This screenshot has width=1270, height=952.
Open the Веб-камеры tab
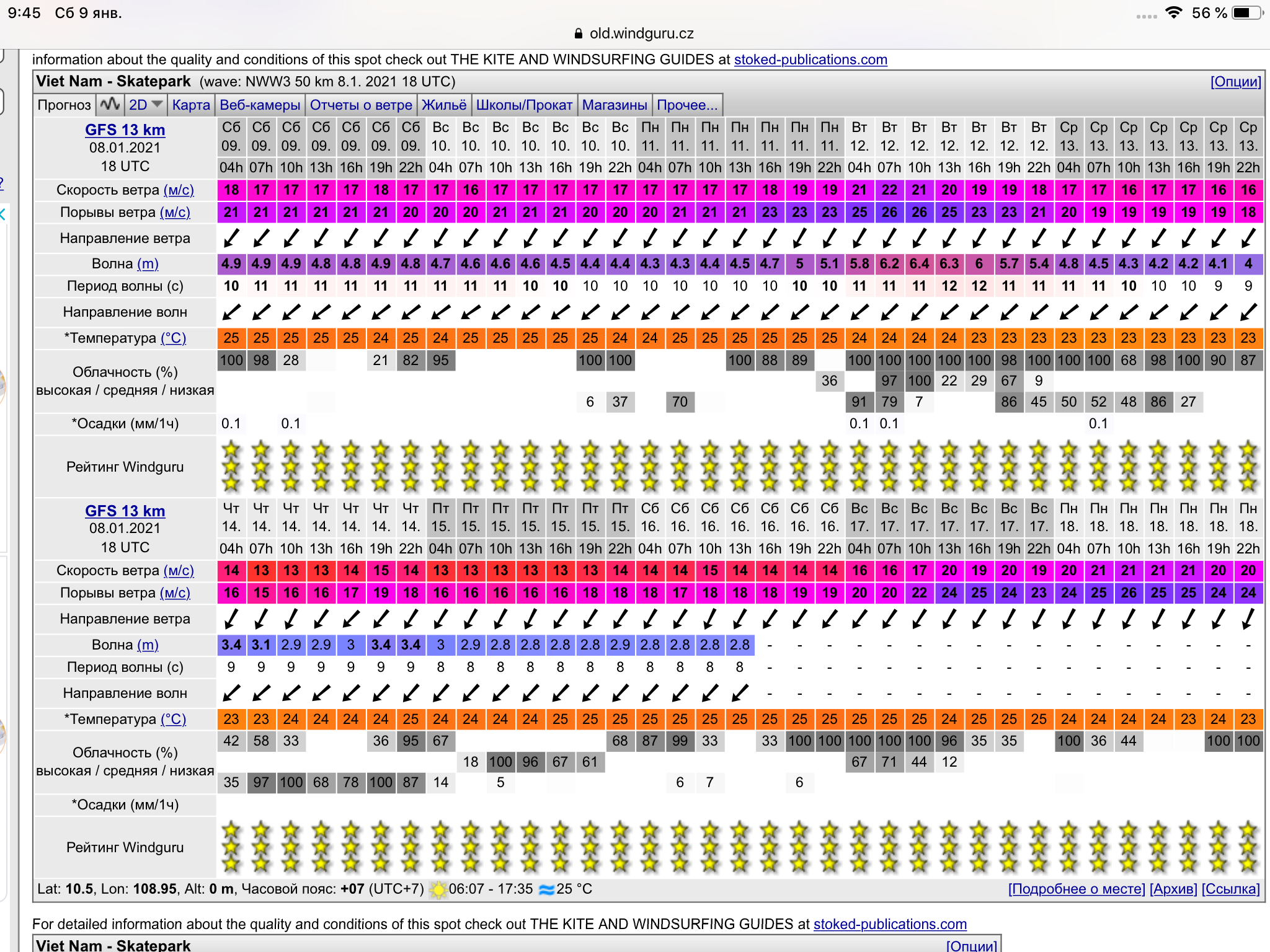pos(260,105)
